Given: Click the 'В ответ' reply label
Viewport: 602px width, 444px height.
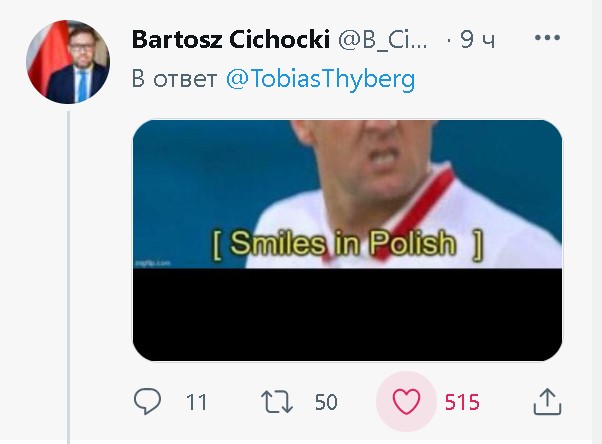Looking at the screenshot, I should coord(174,79).
